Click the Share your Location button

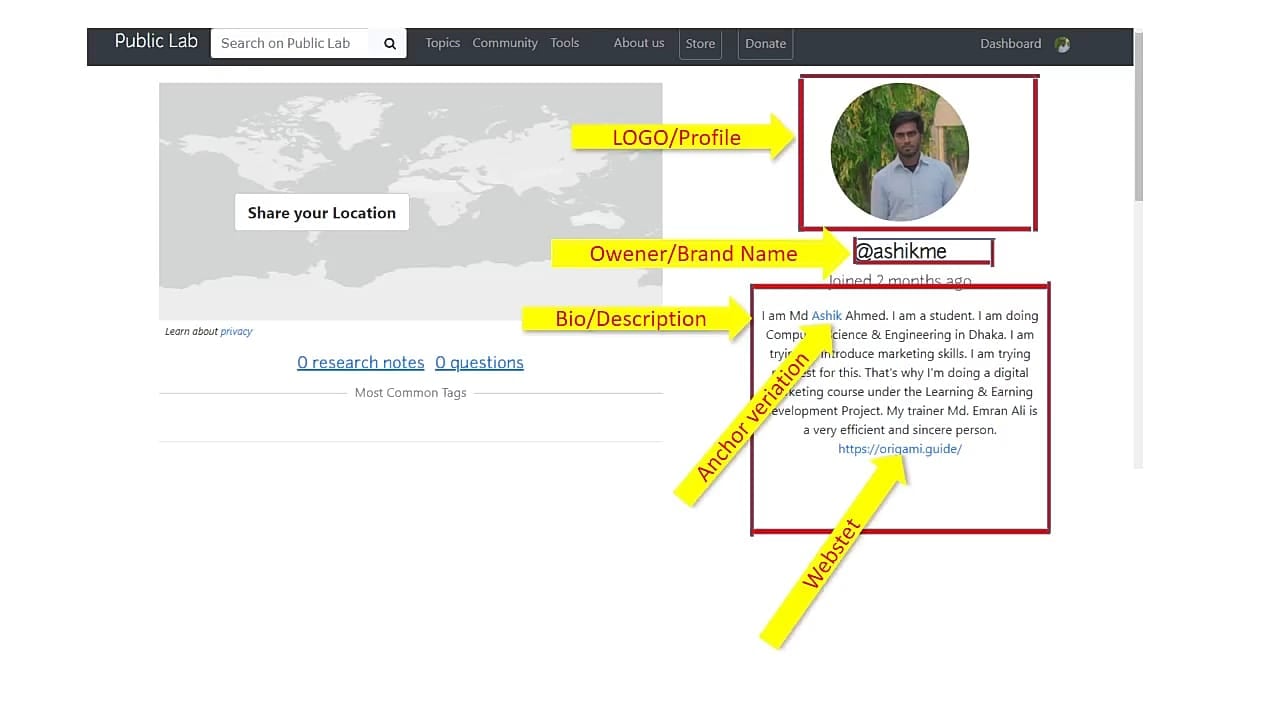click(x=321, y=213)
